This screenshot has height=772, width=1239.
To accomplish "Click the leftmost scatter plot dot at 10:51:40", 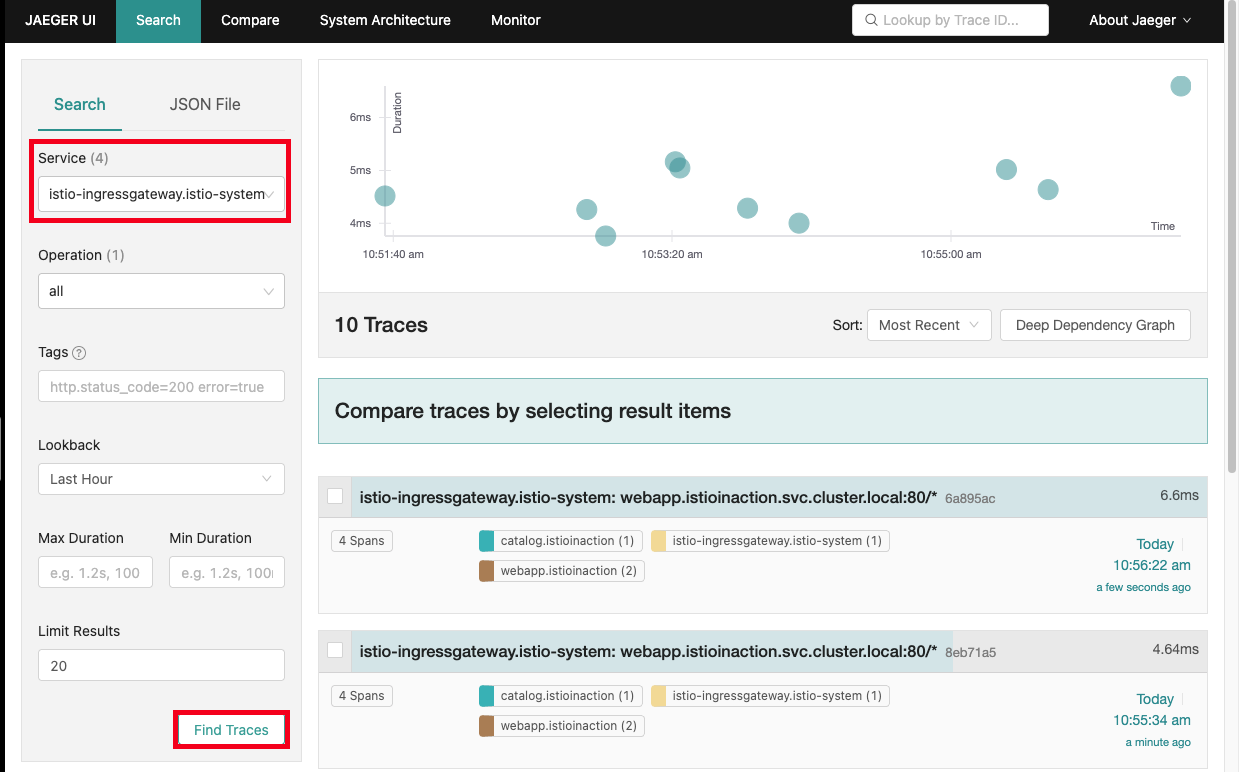I will point(385,196).
